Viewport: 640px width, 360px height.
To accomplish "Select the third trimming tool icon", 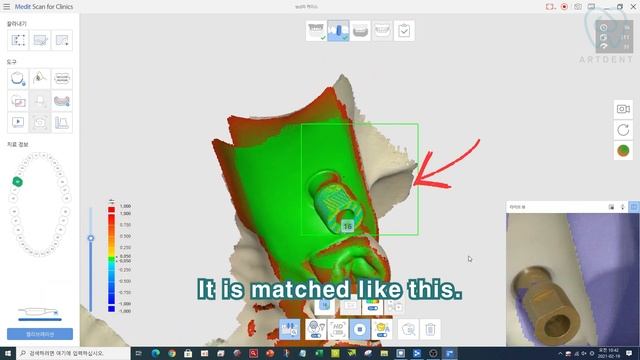I will (62, 40).
